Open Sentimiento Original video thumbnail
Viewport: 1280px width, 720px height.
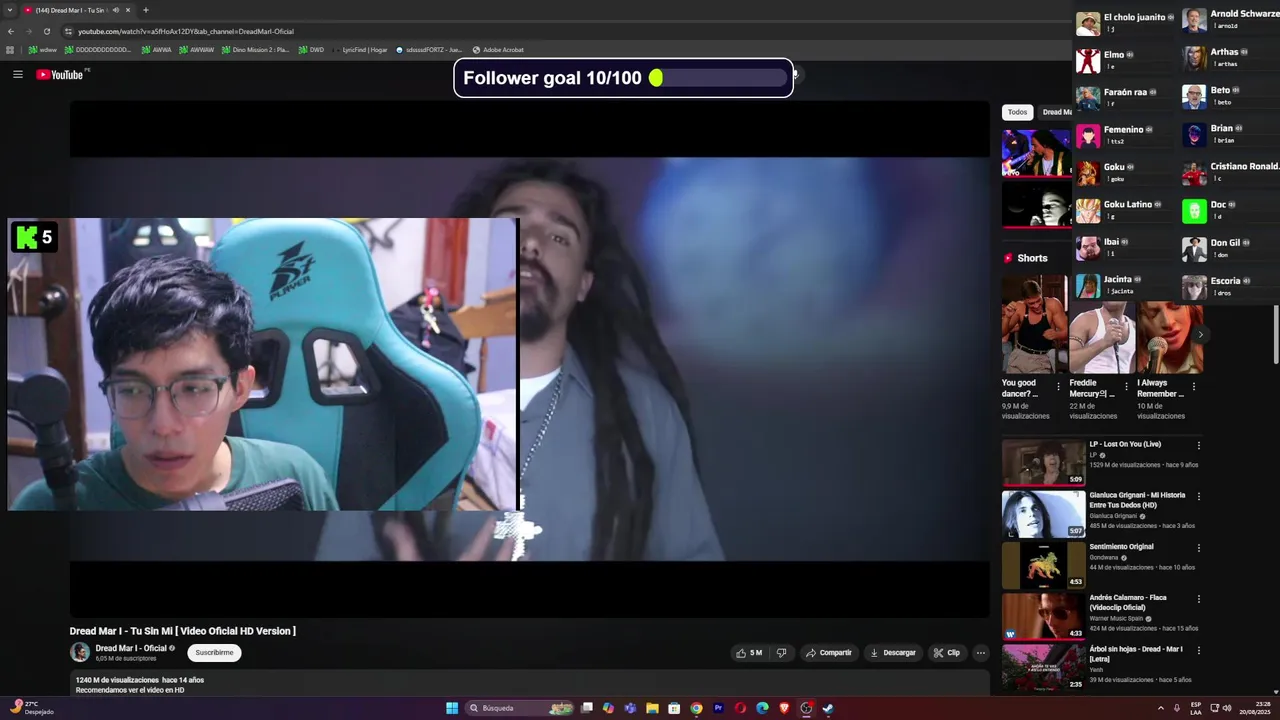[x=1043, y=565]
